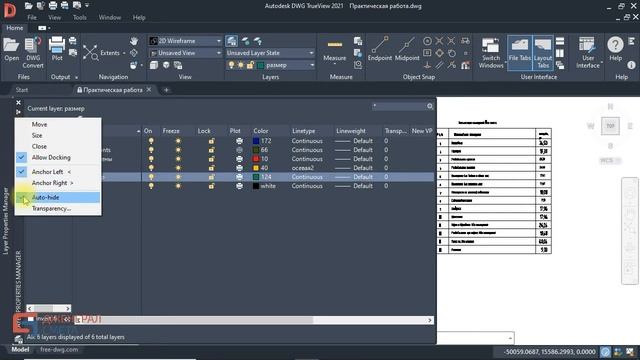Close the Практическая работа file tab
The image size is (640, 360).
149,89
